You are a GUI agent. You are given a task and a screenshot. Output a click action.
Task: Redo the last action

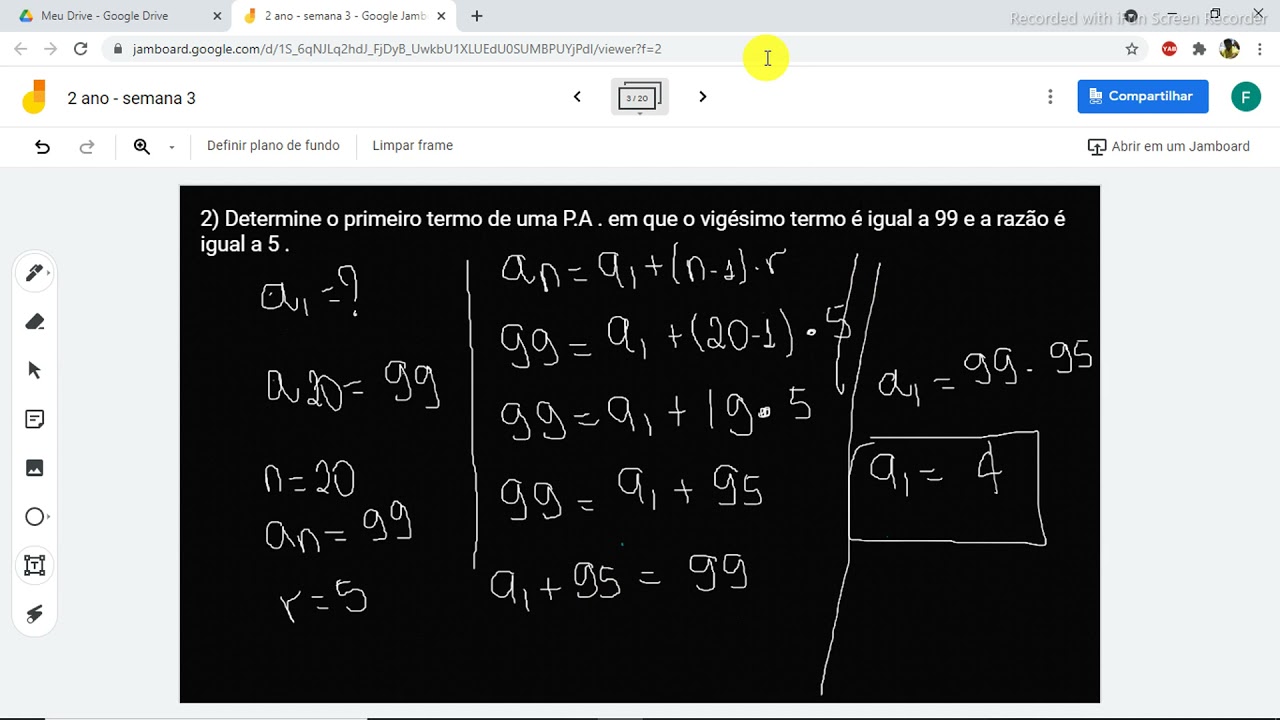pyautogui.click(x=87, y=147)
